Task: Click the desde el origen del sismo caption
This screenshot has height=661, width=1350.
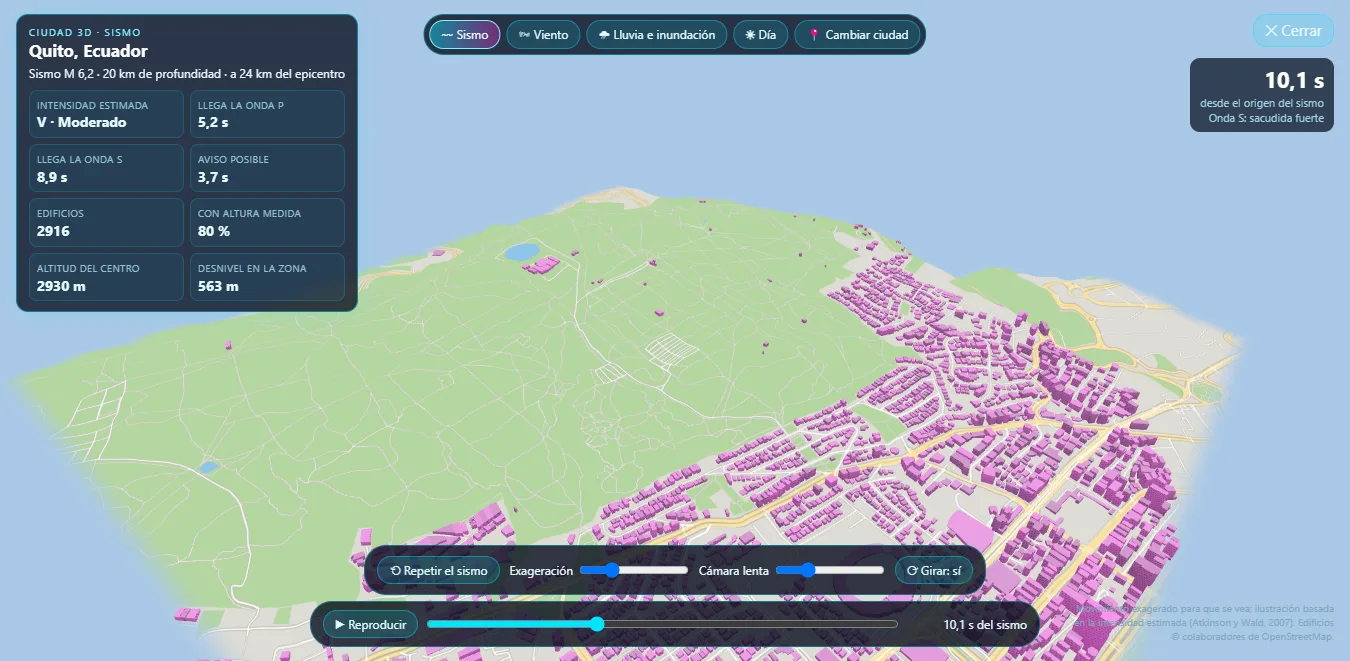Action: click(x=1262, y=103)
